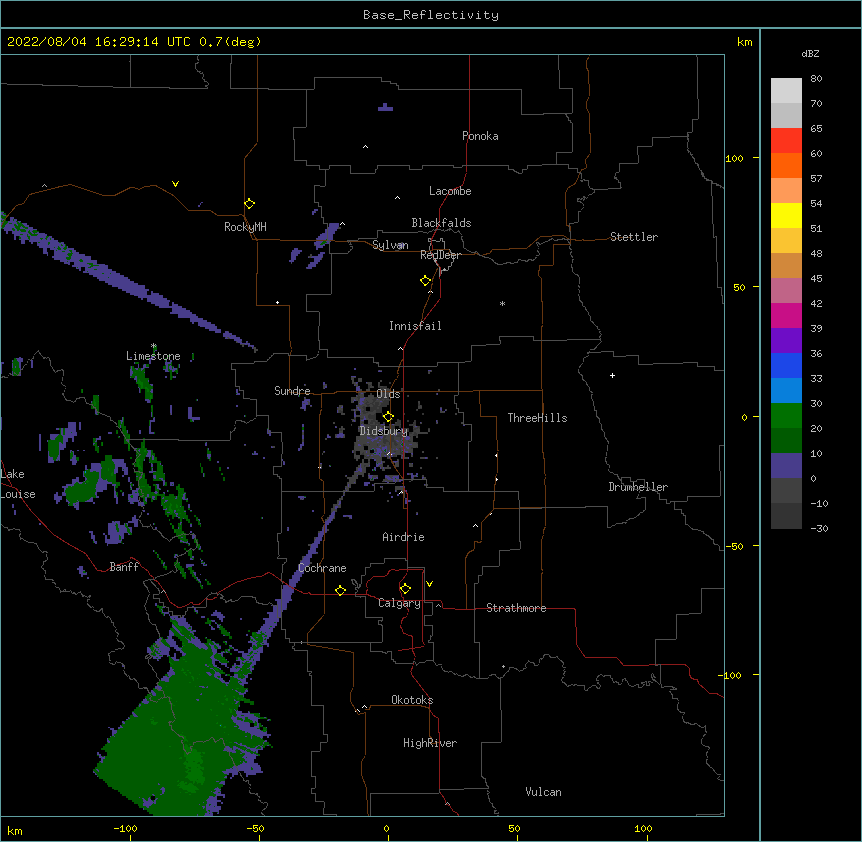
Task: Click the yellow 54 dBZ legend color
Action: coord(786,215)
